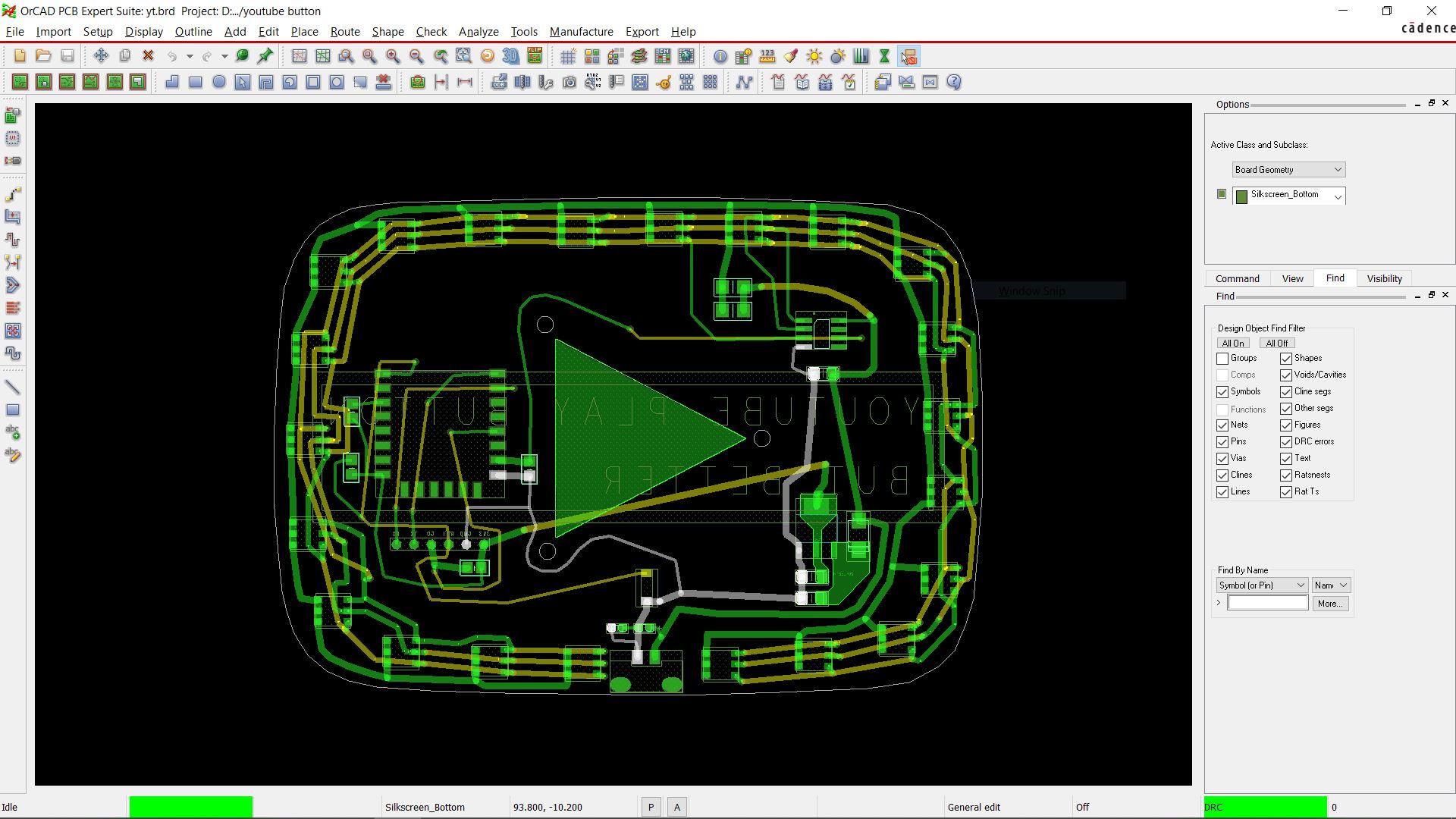Click the Flip design toolbar icon
1456x819 pixels.
pos(535,56)
